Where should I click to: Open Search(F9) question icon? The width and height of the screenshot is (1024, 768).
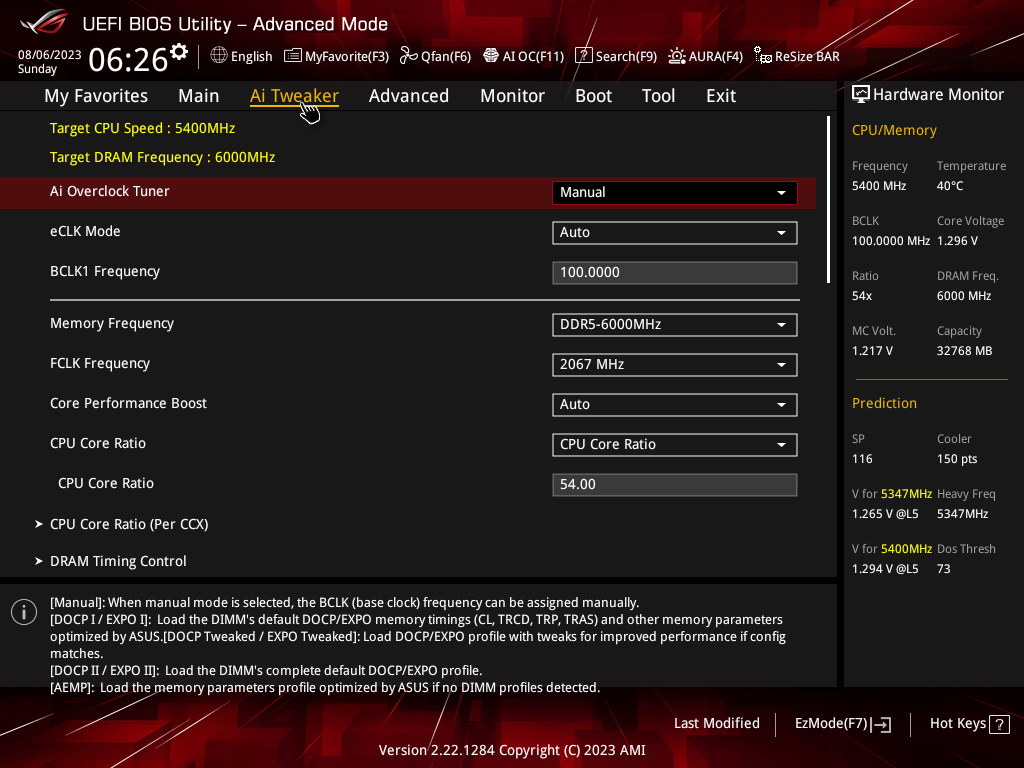[x=583, y=56]
